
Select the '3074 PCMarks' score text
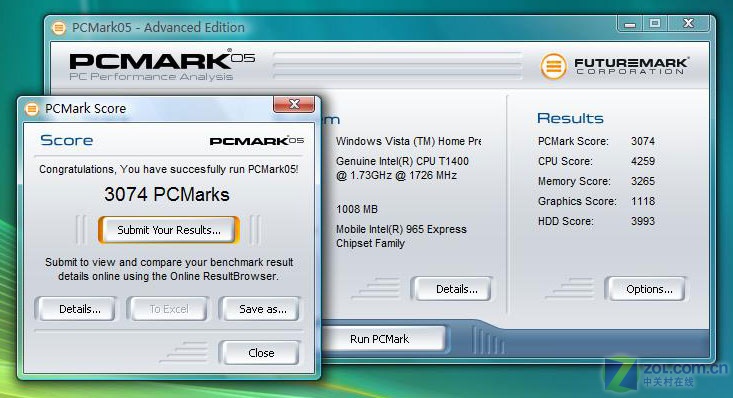(167, 194)
